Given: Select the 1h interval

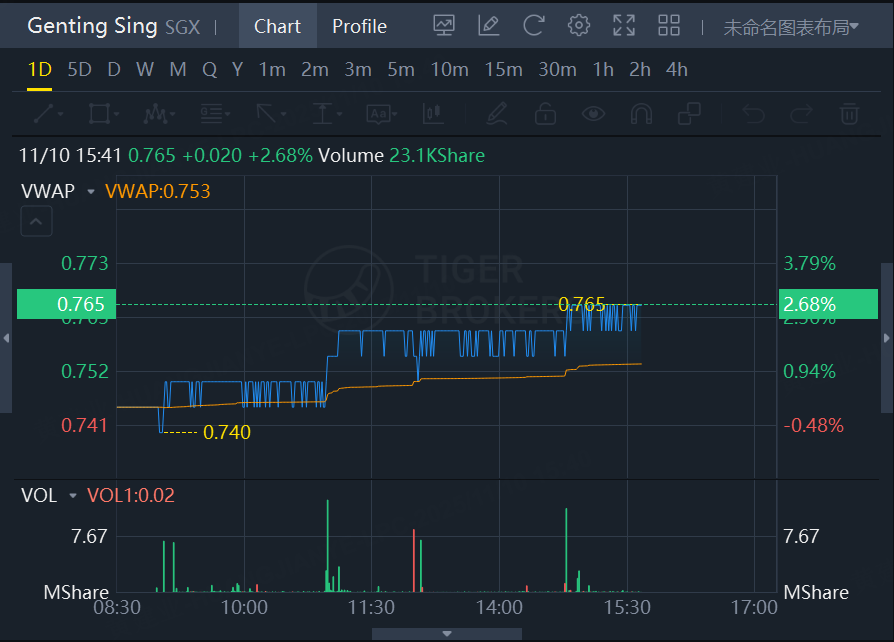Looking at the screenshot, I should [603, 70].
